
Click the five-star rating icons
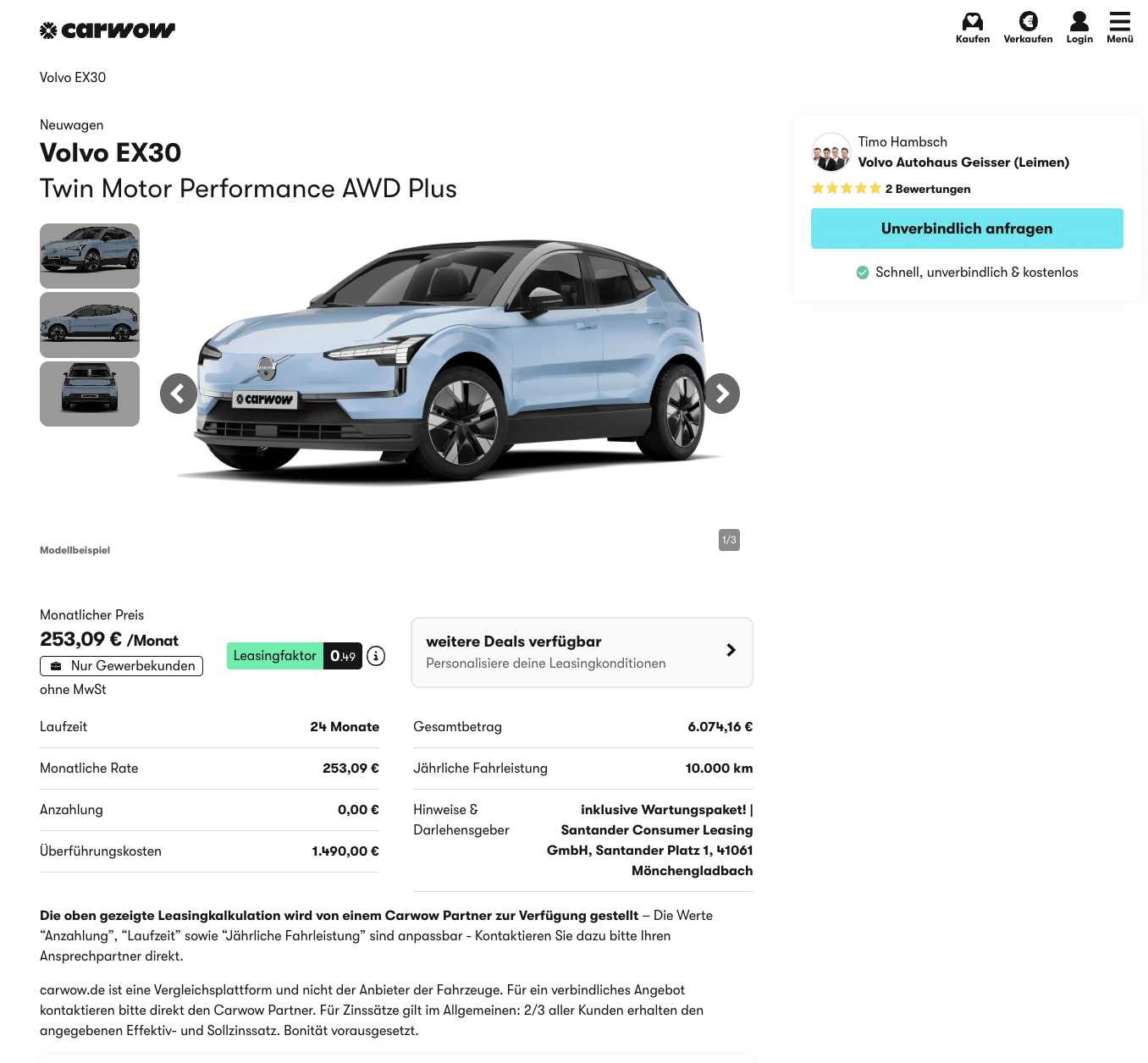(x=847, y=189)
